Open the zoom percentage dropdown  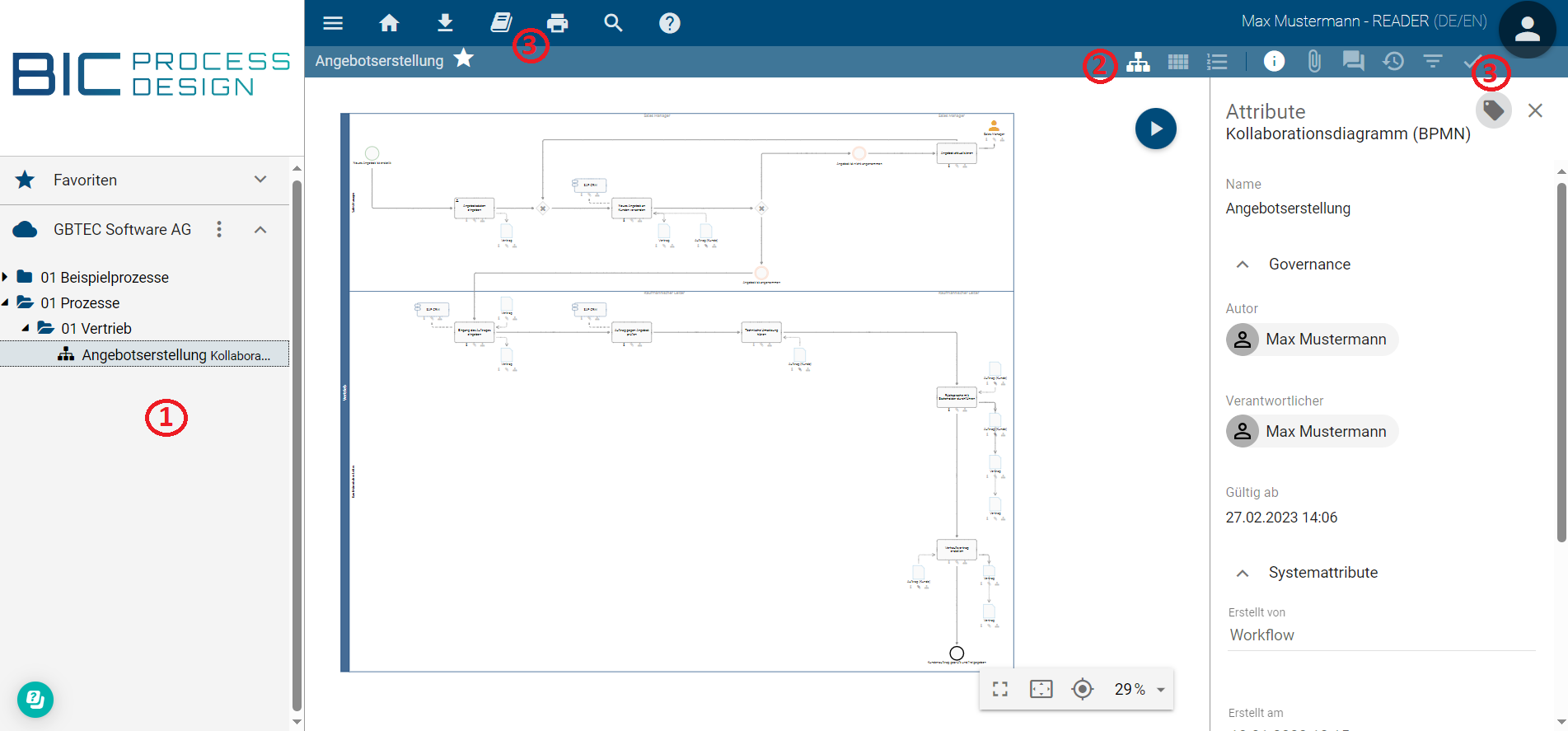click(1161, 690)
